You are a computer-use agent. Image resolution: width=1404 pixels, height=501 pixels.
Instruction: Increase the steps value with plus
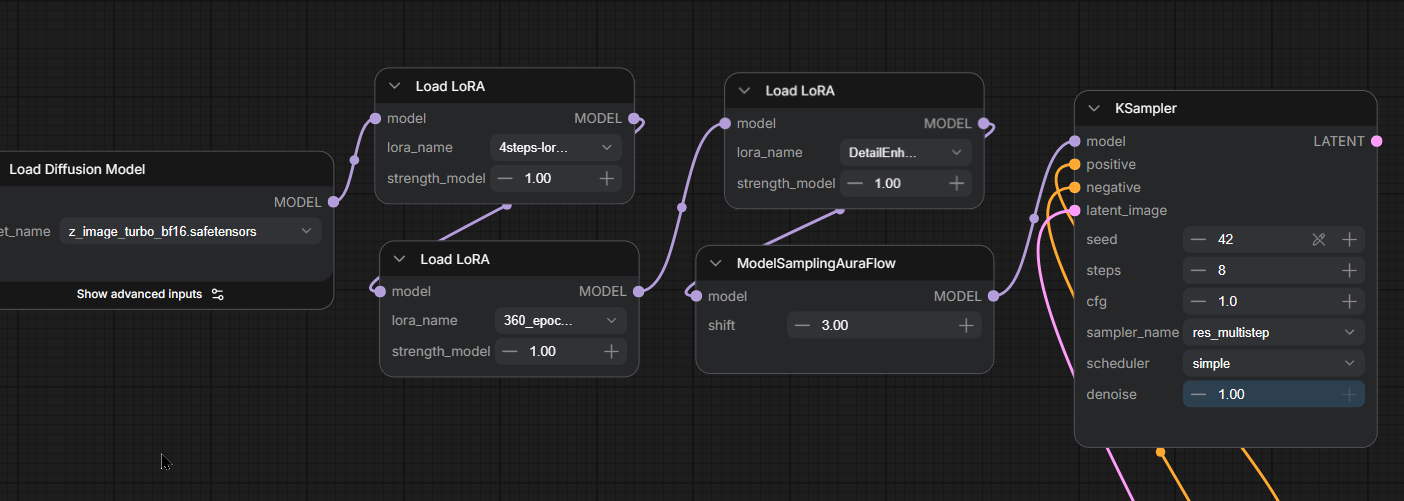[1349, 270]
